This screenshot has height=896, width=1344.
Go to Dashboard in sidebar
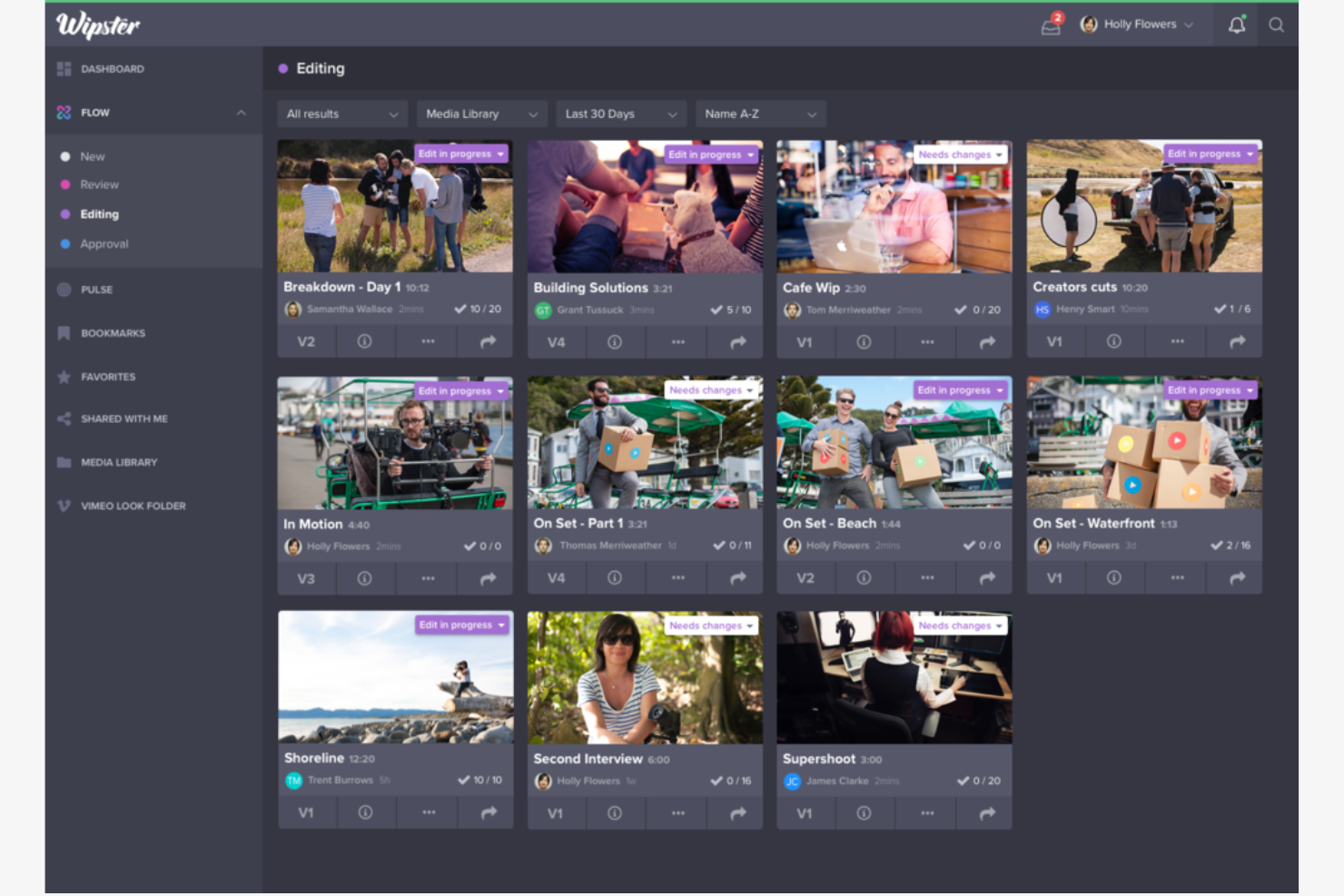pos(112,69)
